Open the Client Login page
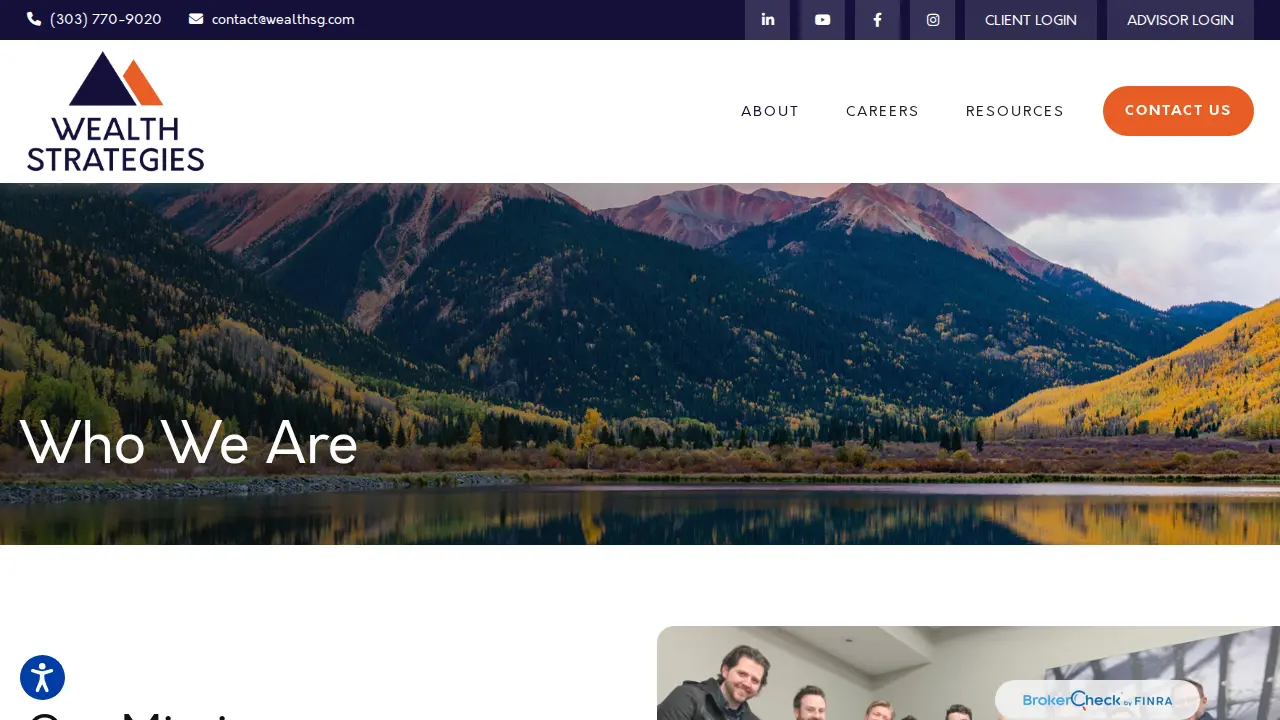Viewport: 1280px width, 720px height. pyautogui.click(x=1031, y=20)
